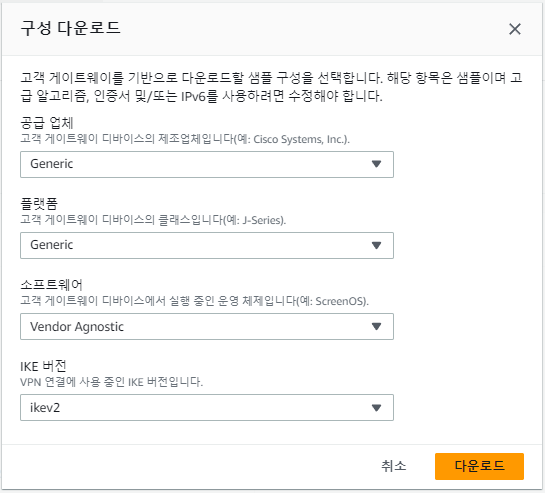Image resolution: width=545 pixels, height=493 pixels.
Task: Click the 소프트웨어 field label
Action: (51, 285)
